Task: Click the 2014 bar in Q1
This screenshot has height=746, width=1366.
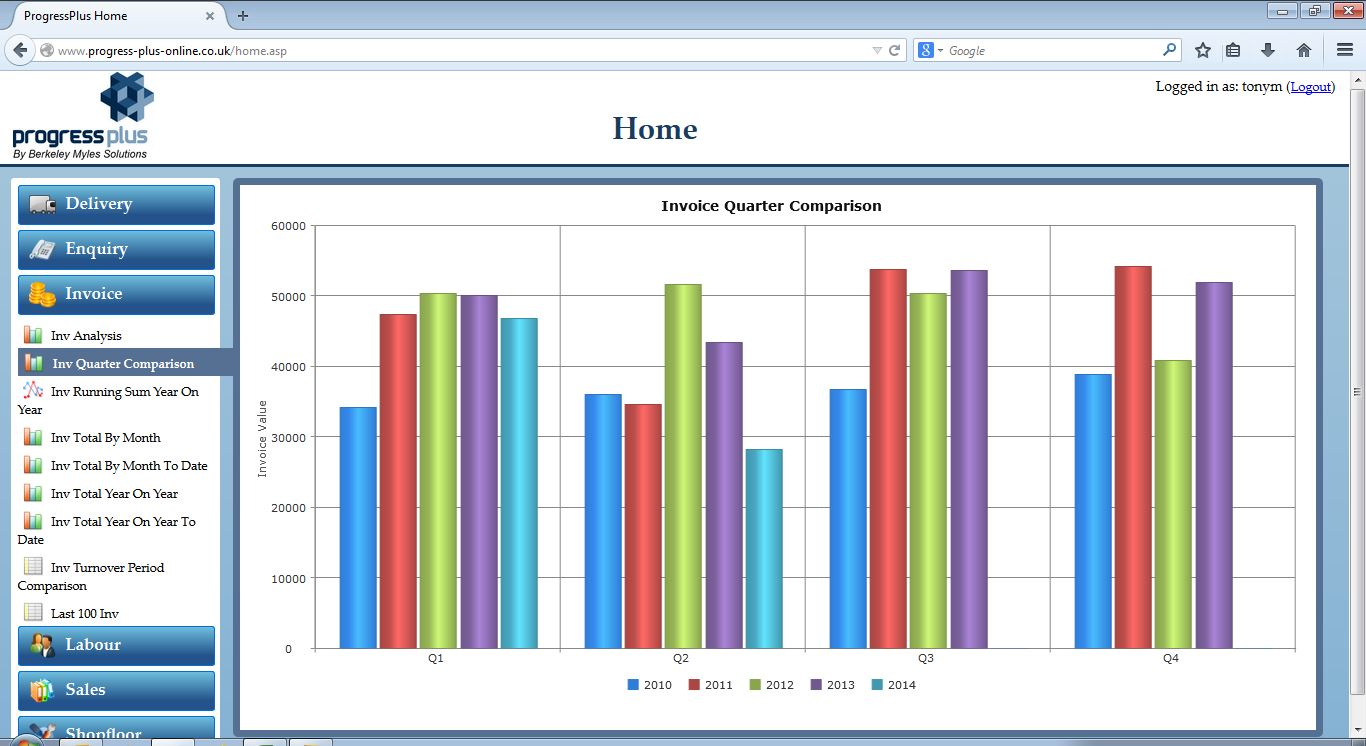Action: pyautogui.click(x=519, y=483)
